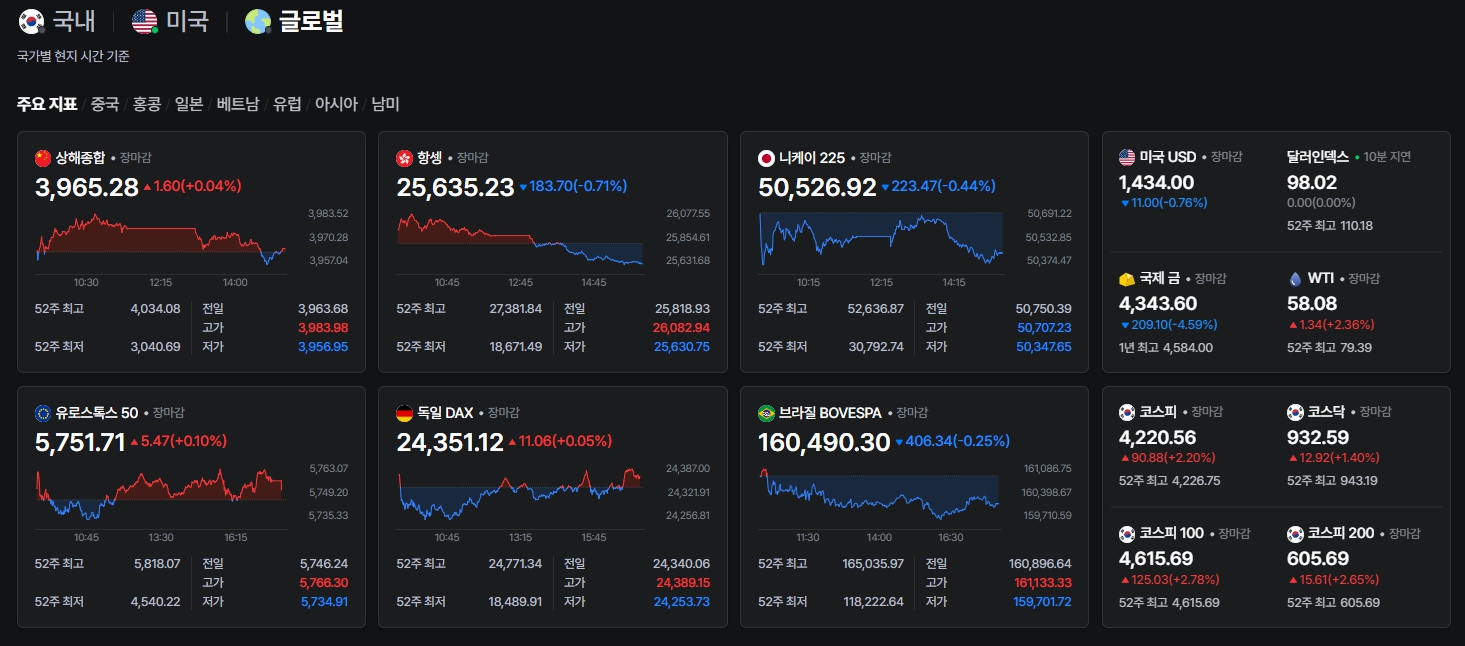Open the 항셍 index title

tap(429, 158)
